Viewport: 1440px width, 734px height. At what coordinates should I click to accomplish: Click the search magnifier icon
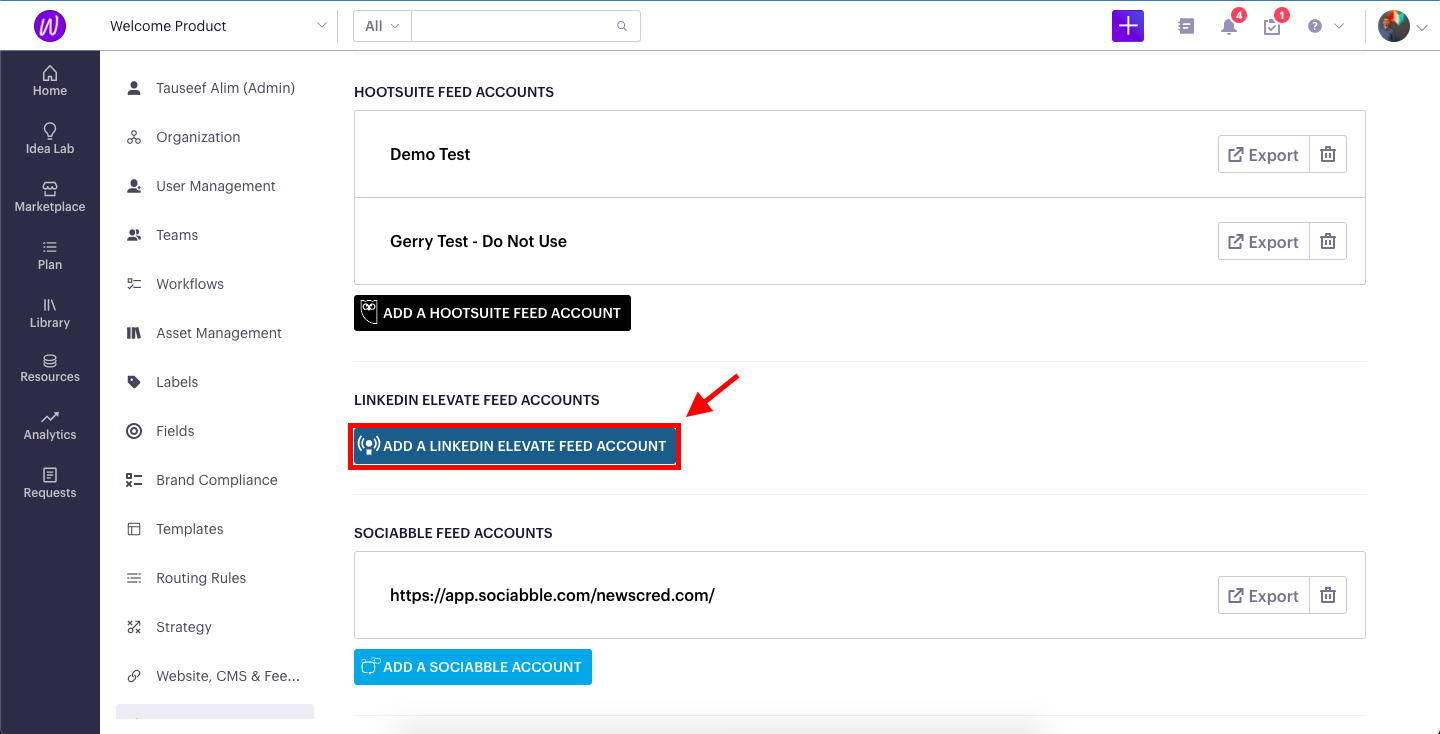click(x=622, y=26)
